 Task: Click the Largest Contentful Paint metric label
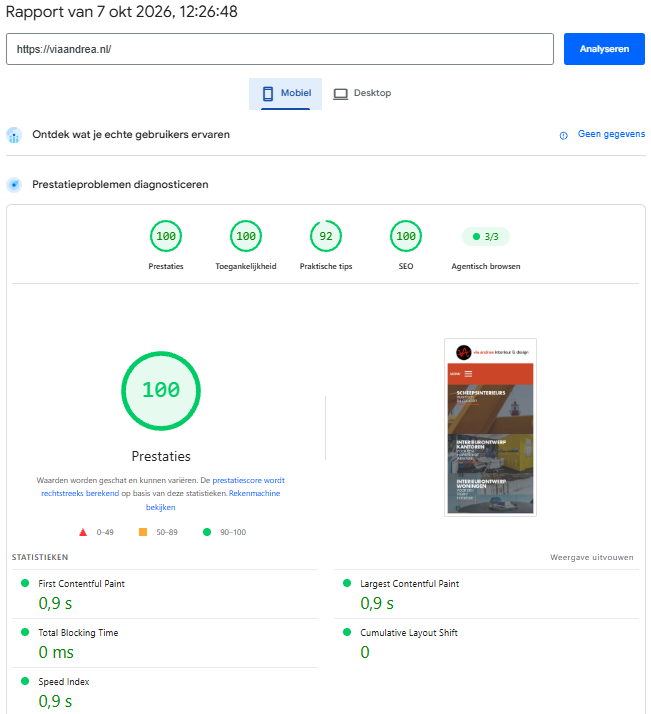[409, 584]
